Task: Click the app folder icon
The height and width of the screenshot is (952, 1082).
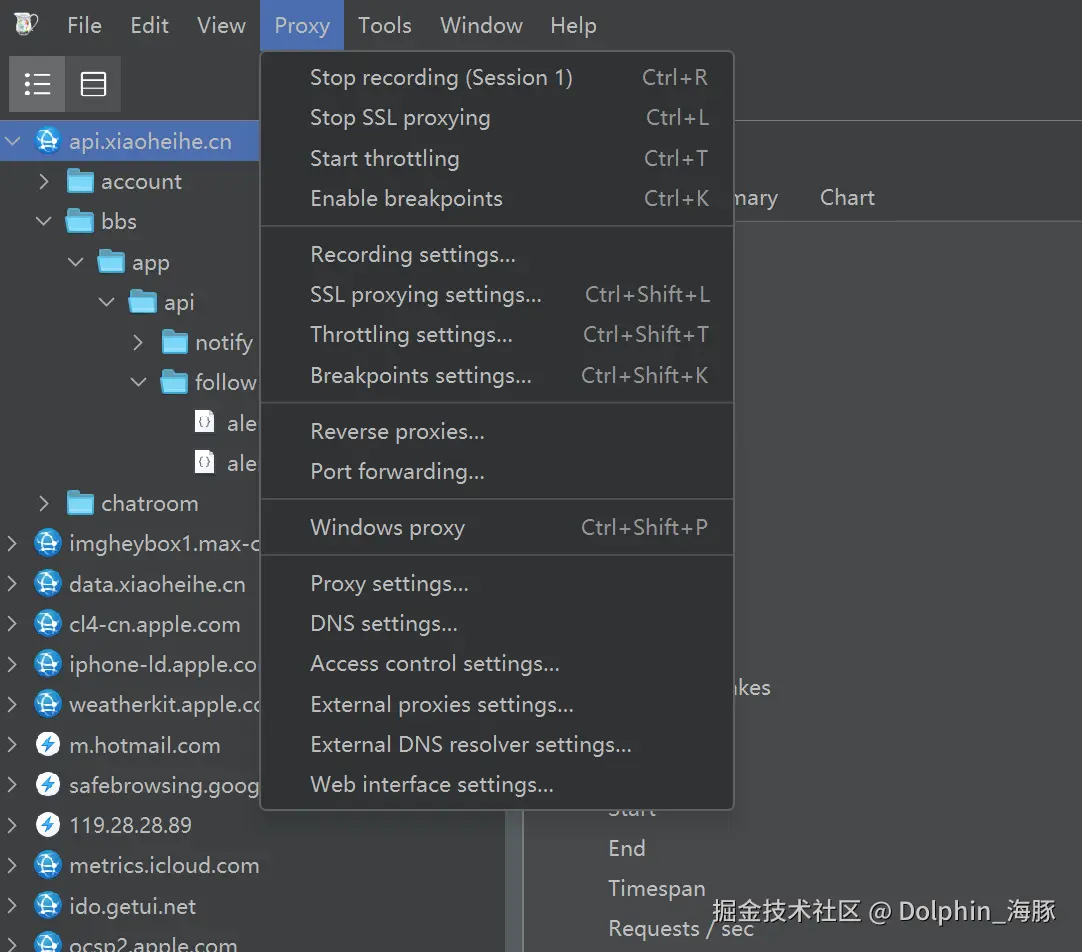Action: click(x=111, y=262)
